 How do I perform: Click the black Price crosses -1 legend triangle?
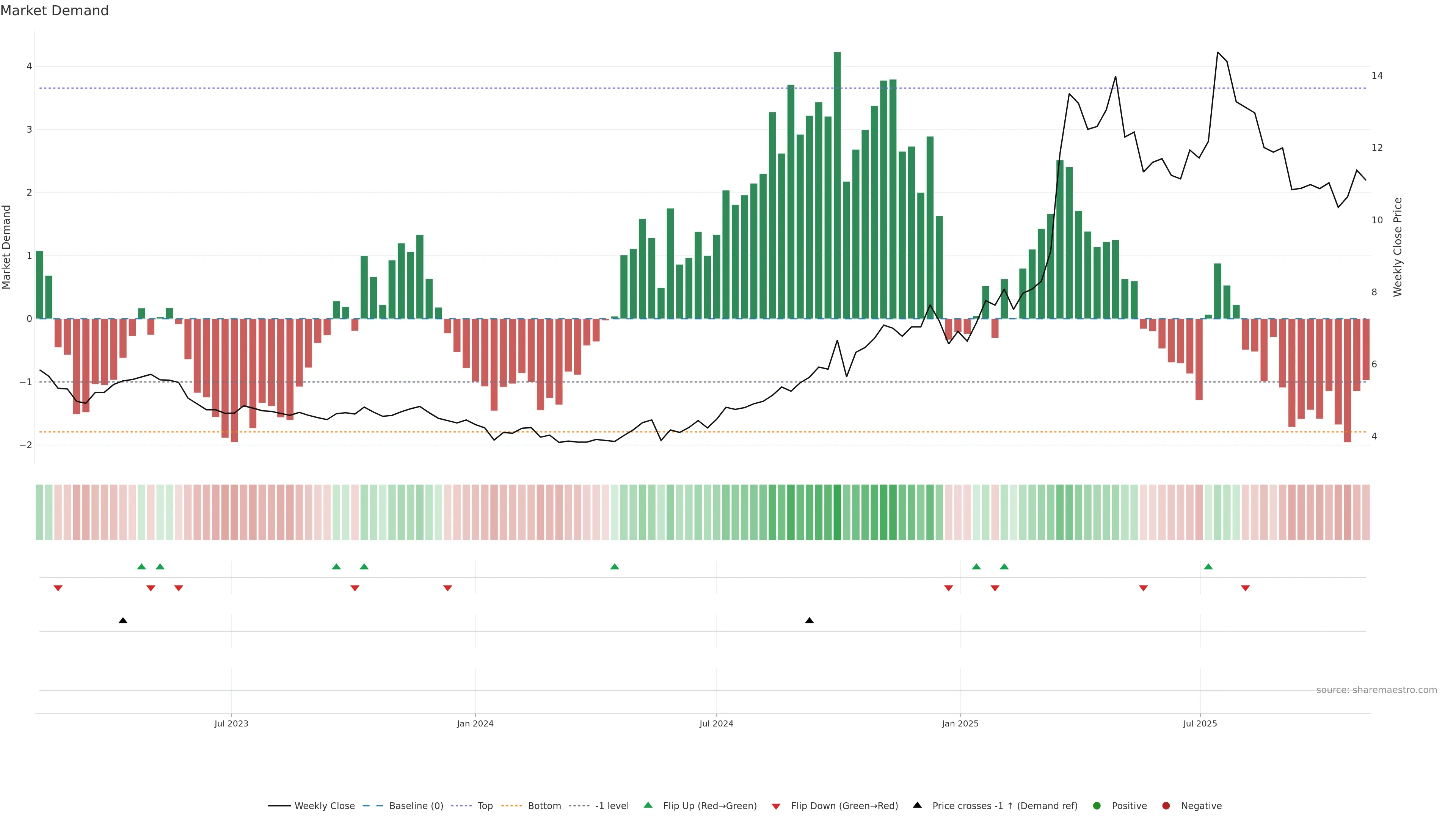[917, 805]
